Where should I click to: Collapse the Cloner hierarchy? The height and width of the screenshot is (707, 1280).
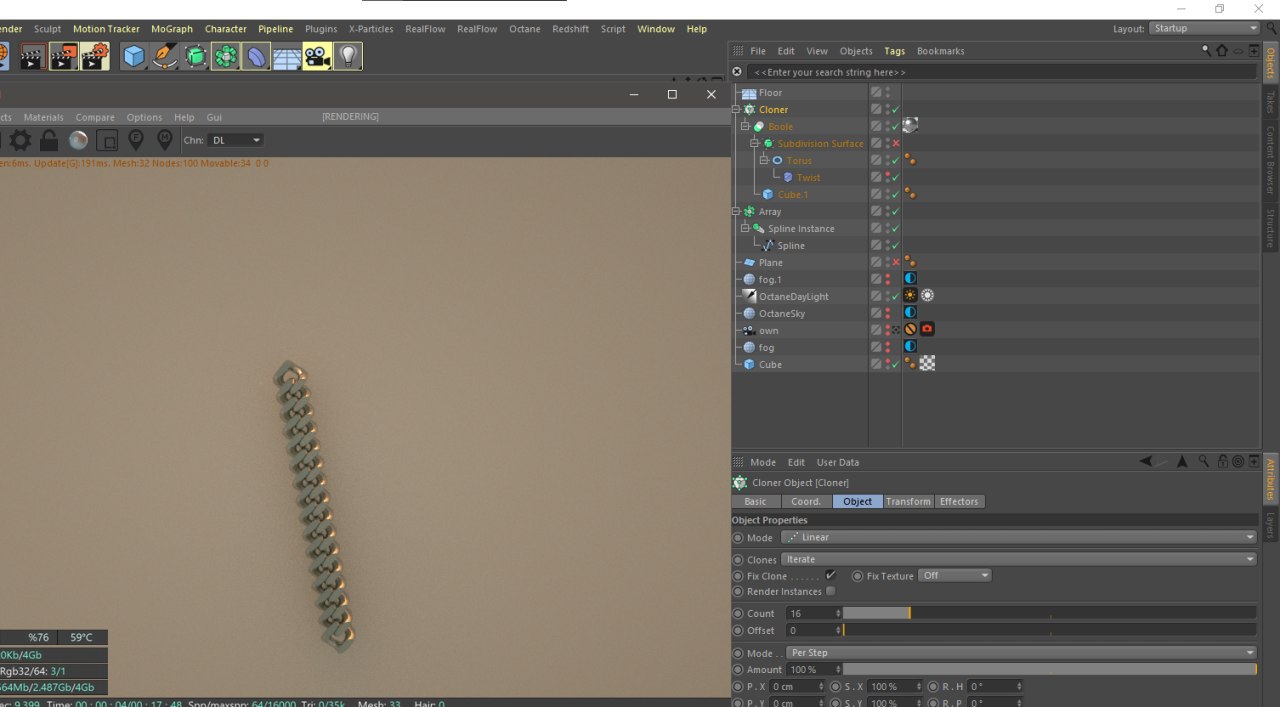point(737,110)
